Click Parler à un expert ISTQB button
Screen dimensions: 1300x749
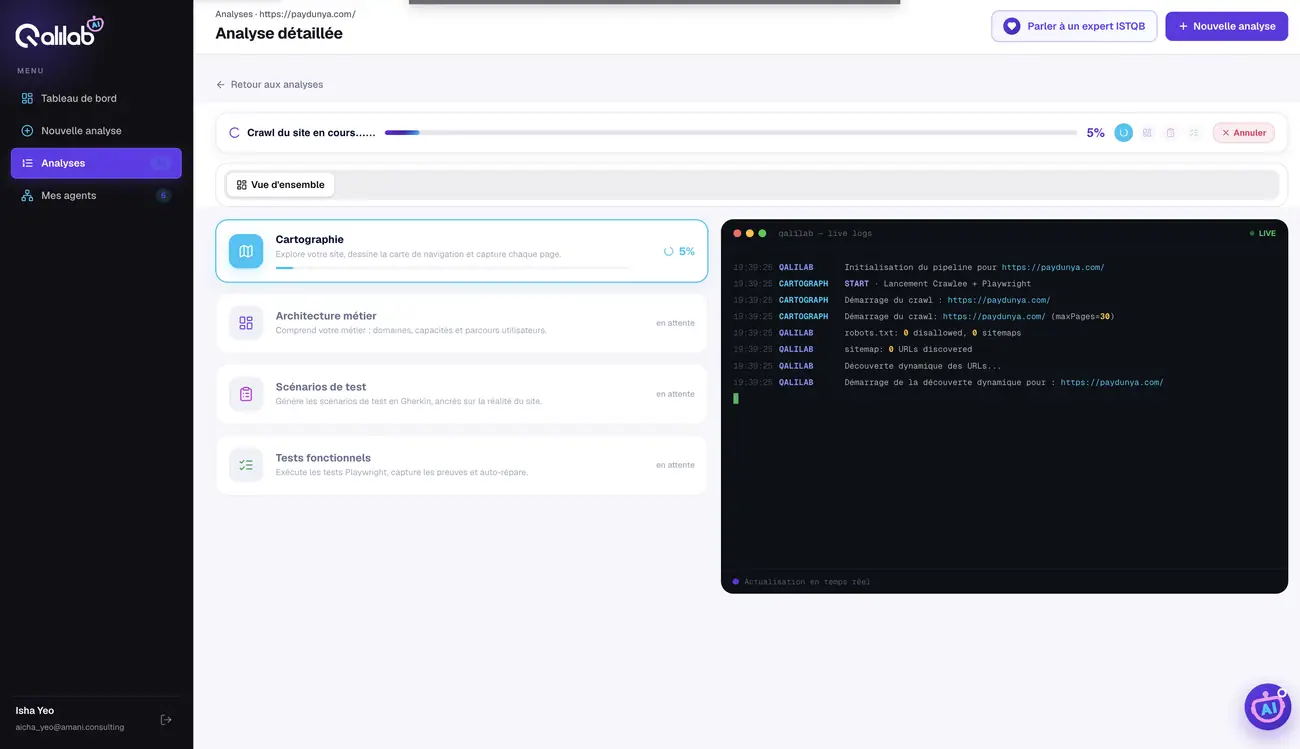pyautogui.click(x=1074, y=26)
